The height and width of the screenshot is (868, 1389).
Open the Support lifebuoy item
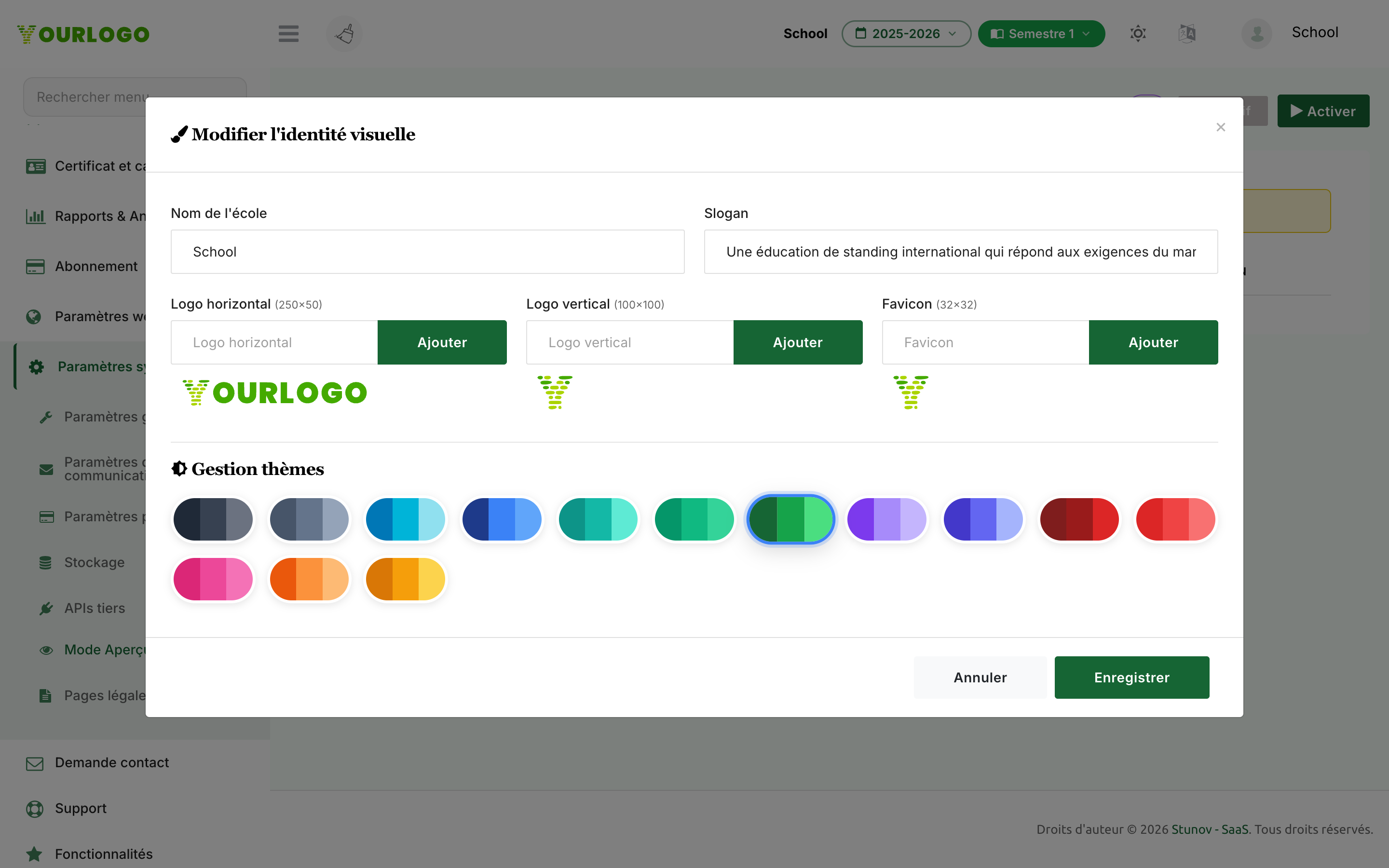tap(67, 808)
